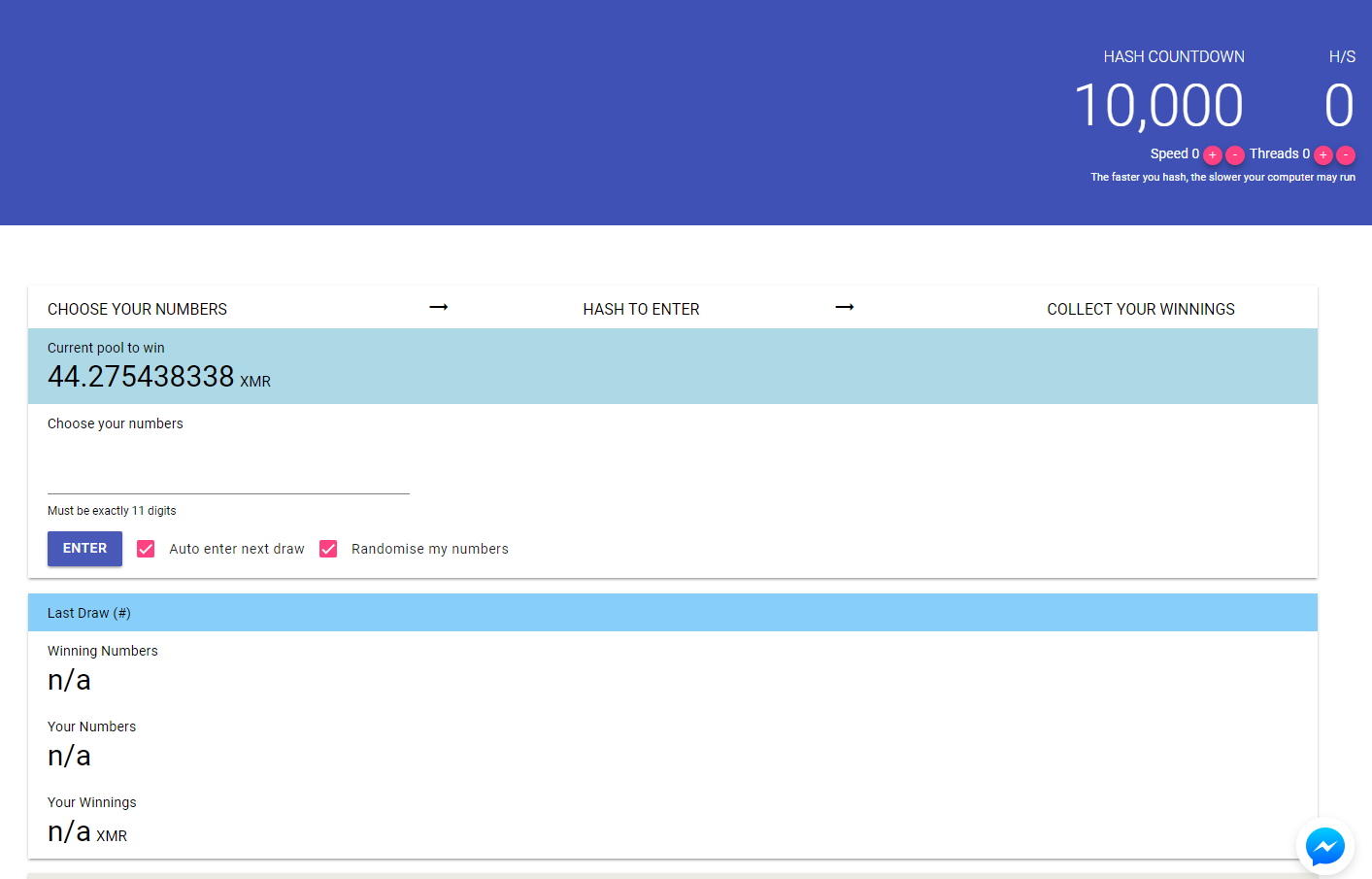Click the Last Draw (#) header

point(672,613)
